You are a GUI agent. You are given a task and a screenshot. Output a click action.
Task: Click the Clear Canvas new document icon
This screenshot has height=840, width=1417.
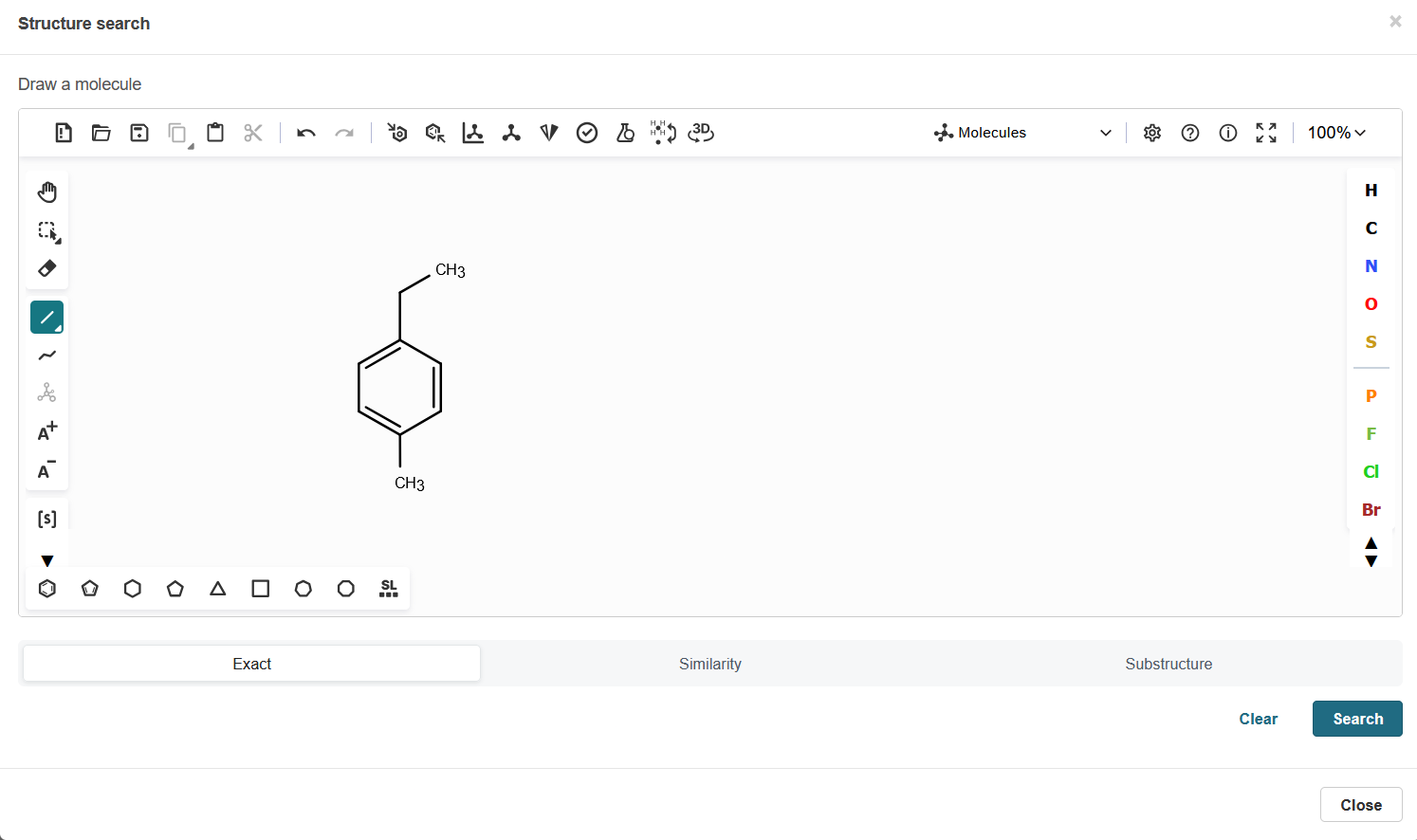pyautogui.click(x=64, y=133)
